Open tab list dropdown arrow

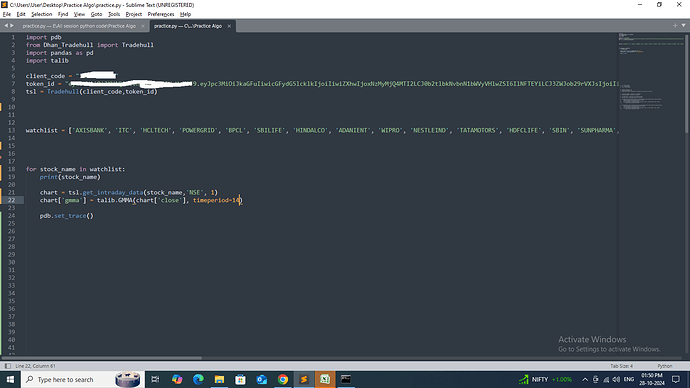[x=683, y=26]
